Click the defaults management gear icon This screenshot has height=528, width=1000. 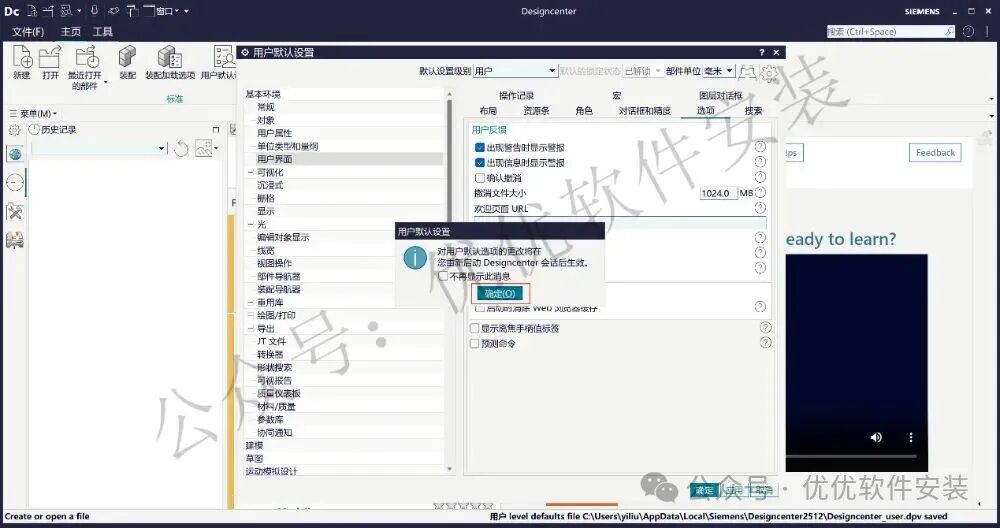pyautogui.click(x=770, y=72)
